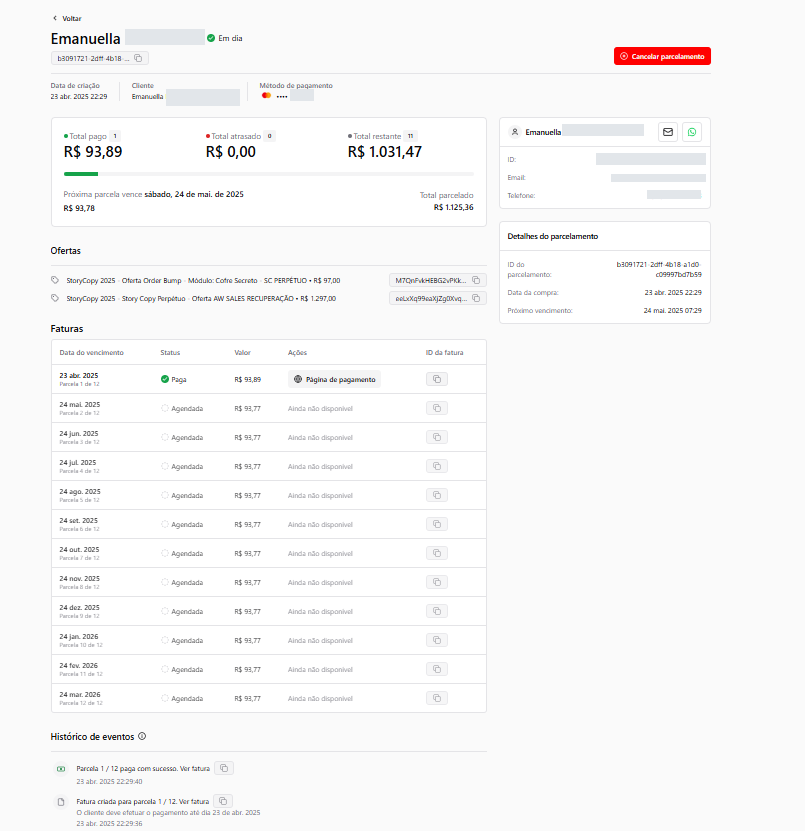Click the Próximo vencimento date value

pos(673,311)
